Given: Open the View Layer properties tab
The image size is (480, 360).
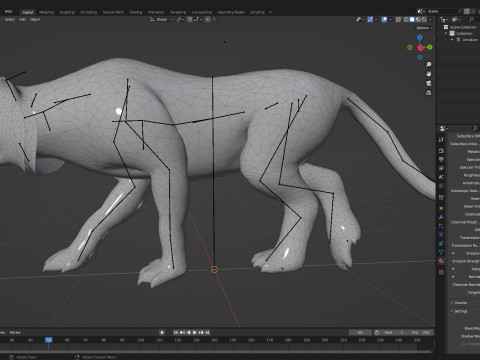Looking at the screenshot, I should point(441,168).
